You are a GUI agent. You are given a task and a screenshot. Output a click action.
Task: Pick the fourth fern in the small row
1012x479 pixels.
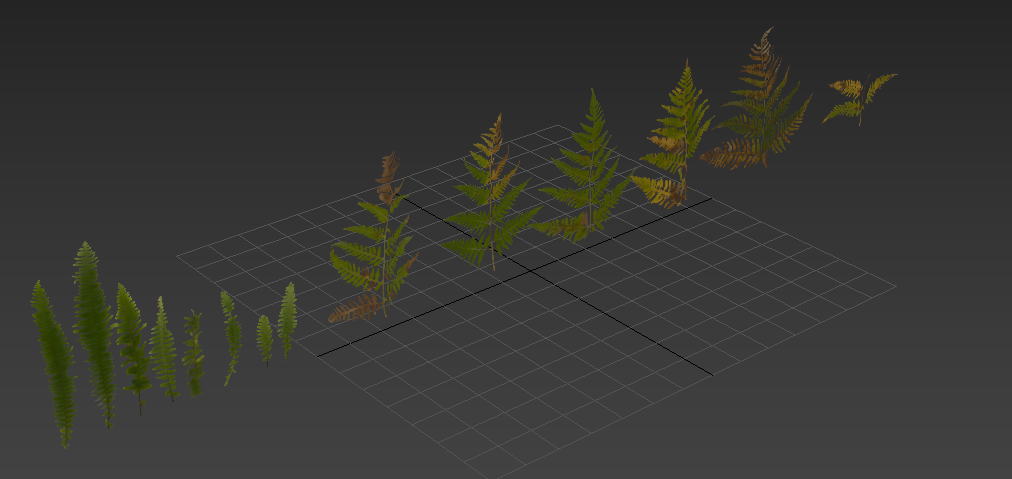pos(163,350)
